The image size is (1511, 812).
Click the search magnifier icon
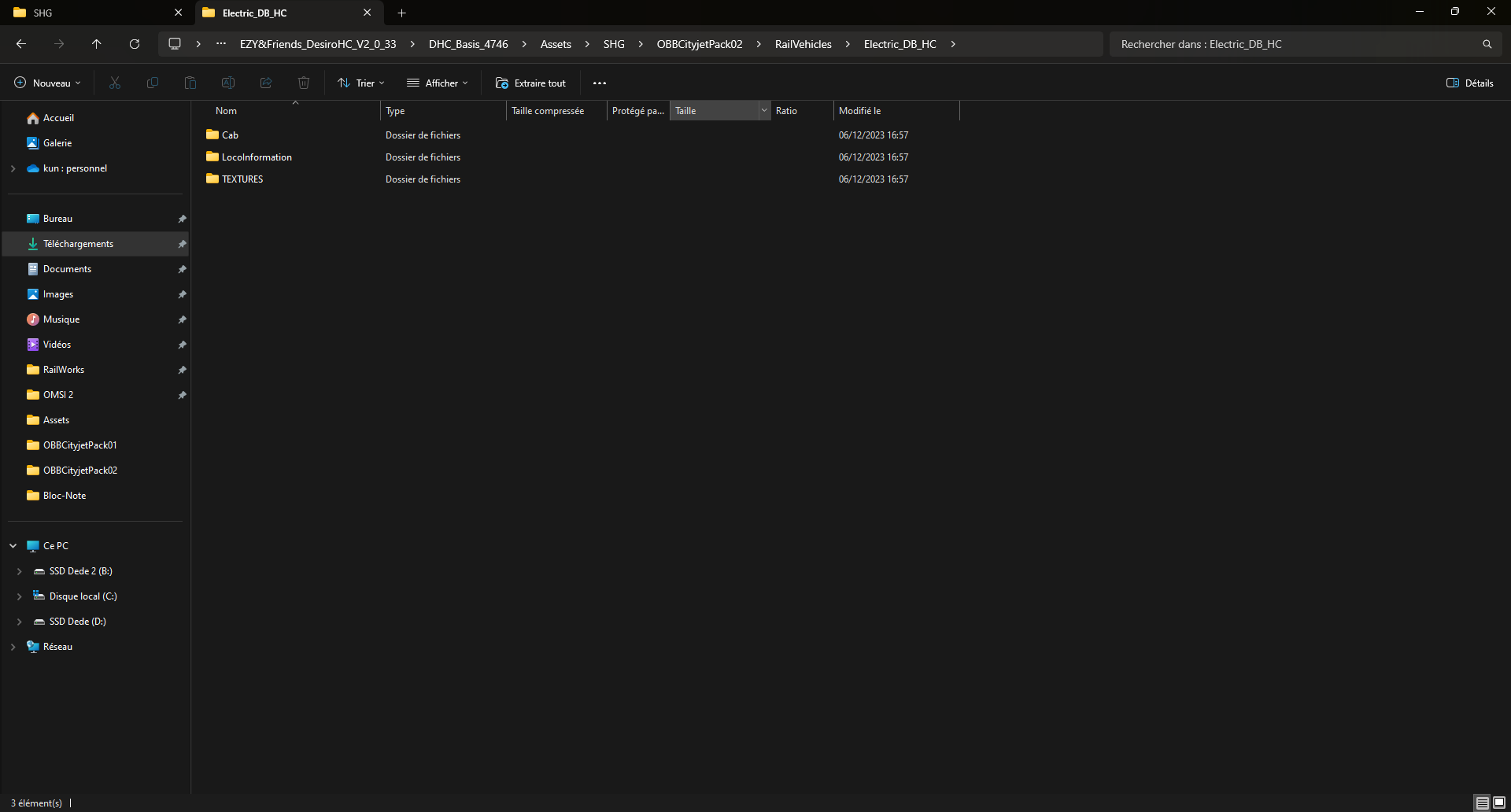(1487, 44)
